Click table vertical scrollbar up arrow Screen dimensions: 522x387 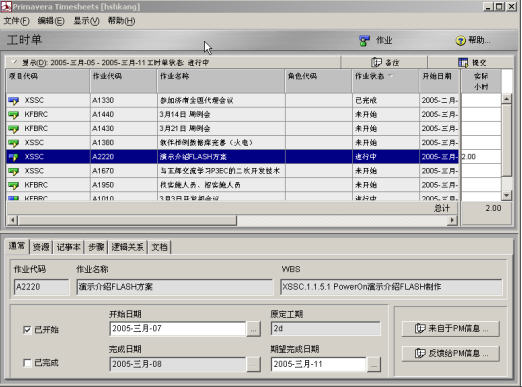(x=506, y=99)
